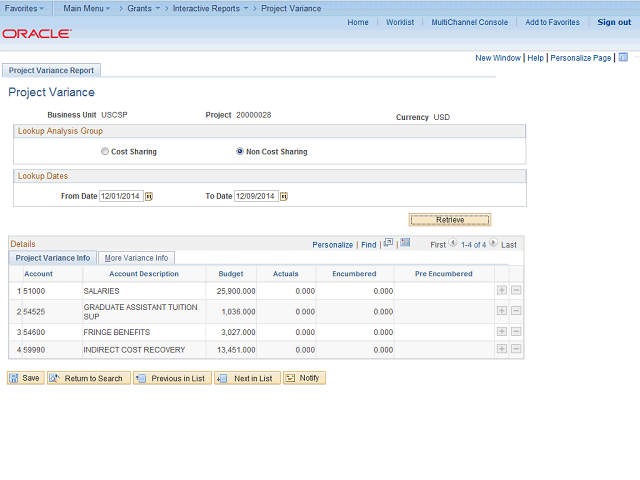Switch to the More Variance Info tab
The height and width of the screenshot is (480, 640).
coord(136,258)
